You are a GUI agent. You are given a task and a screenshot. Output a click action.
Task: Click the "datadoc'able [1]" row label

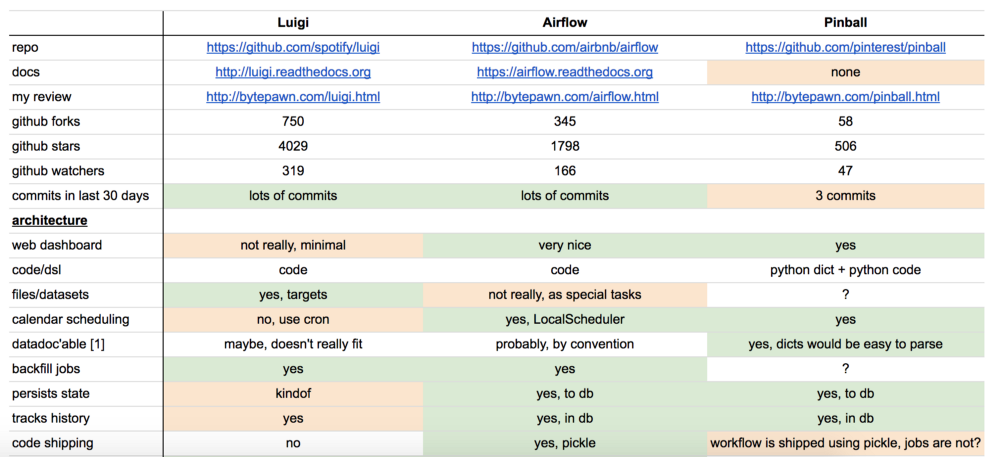pyautogui.click(x=60, y=344)
